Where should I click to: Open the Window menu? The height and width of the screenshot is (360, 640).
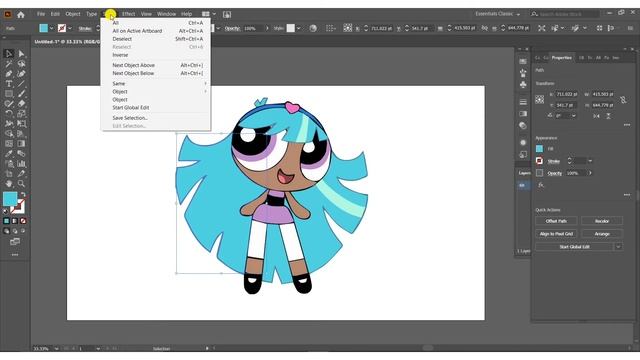[x=167, y=14]
